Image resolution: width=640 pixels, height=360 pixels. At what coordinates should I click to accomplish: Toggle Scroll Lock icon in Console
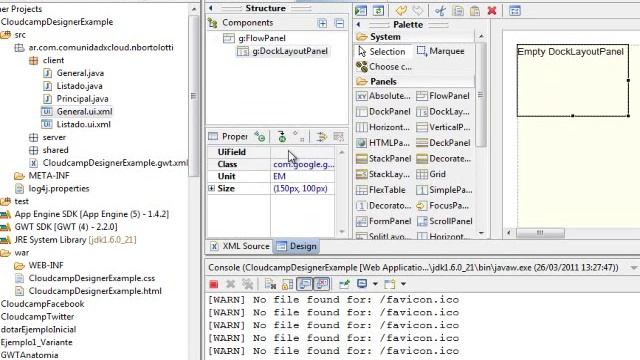[x=287, y=284]
